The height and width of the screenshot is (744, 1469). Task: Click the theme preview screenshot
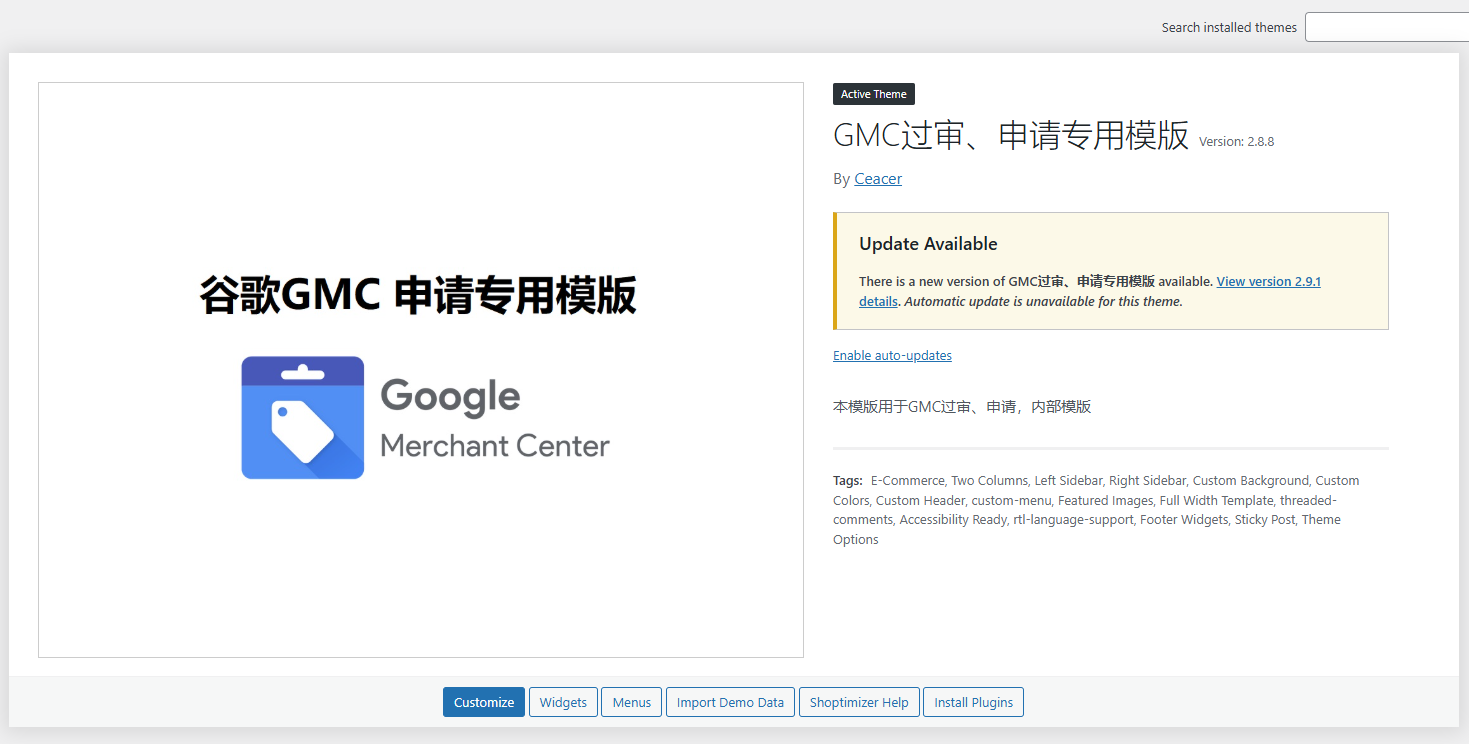[420, 369]
